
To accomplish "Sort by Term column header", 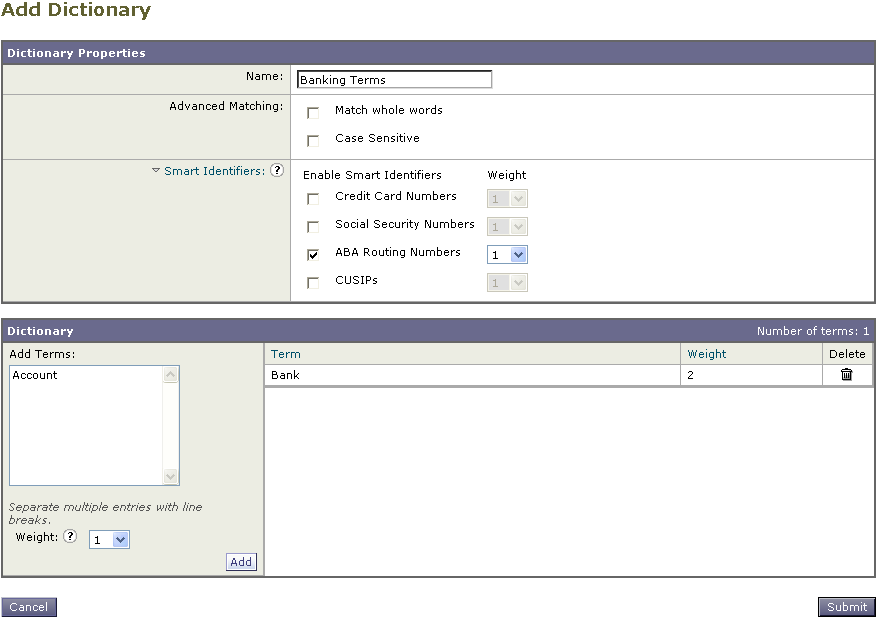I will pyautogui.click(x=286, y=354).
